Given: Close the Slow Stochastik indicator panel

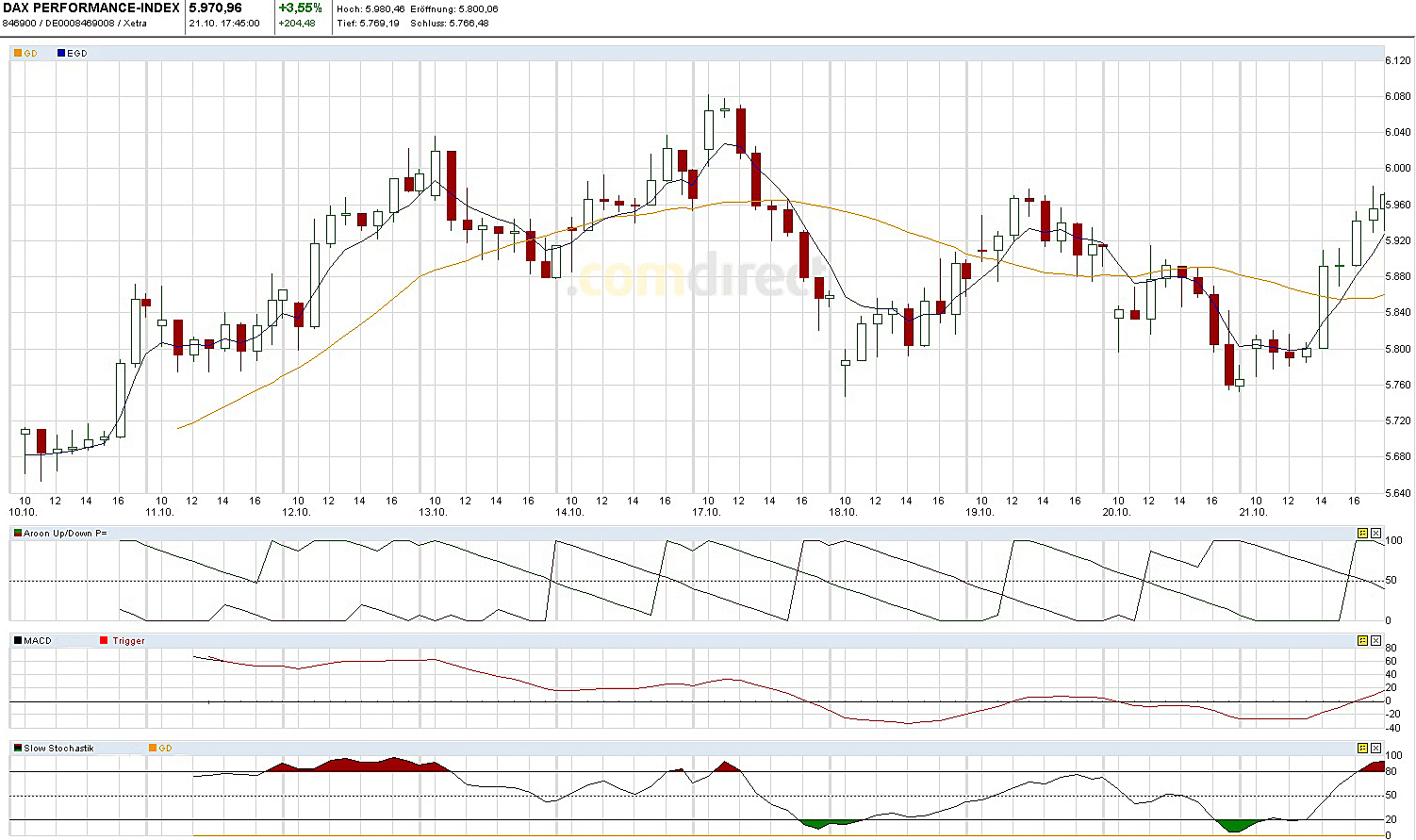Looking at the screenshot, I should click(1375, 749).
